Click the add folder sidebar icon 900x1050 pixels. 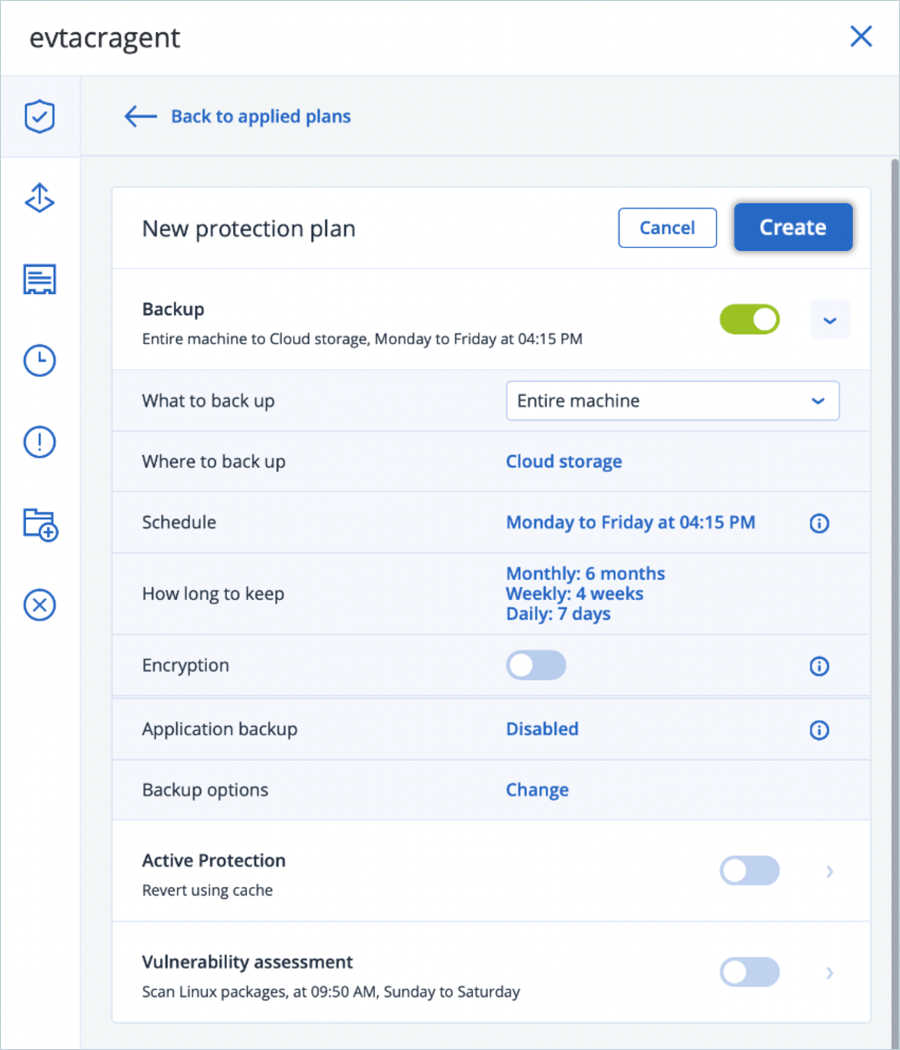tap(40, 524)
